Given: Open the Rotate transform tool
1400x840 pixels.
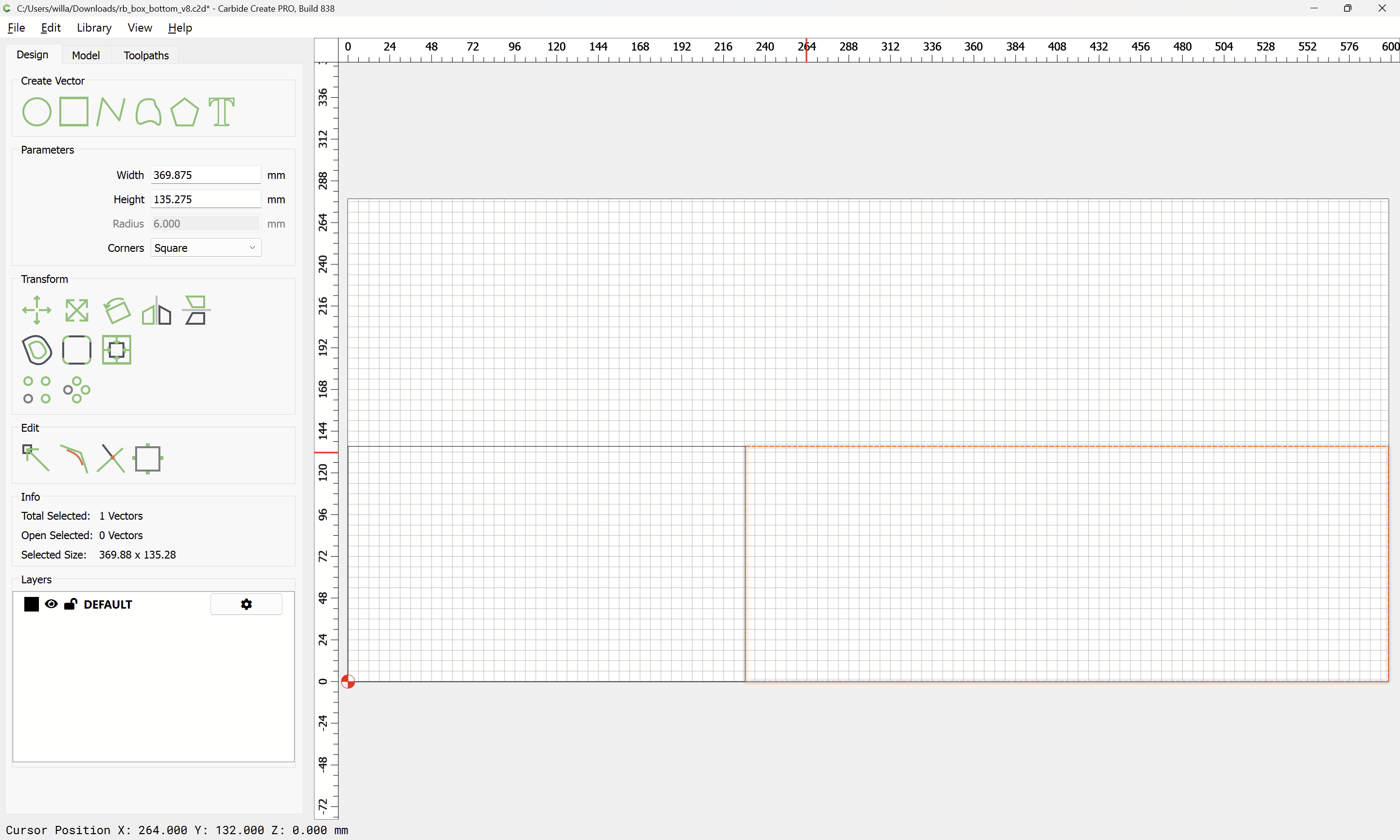Looking at the screenshot, I should coord(117,310).
